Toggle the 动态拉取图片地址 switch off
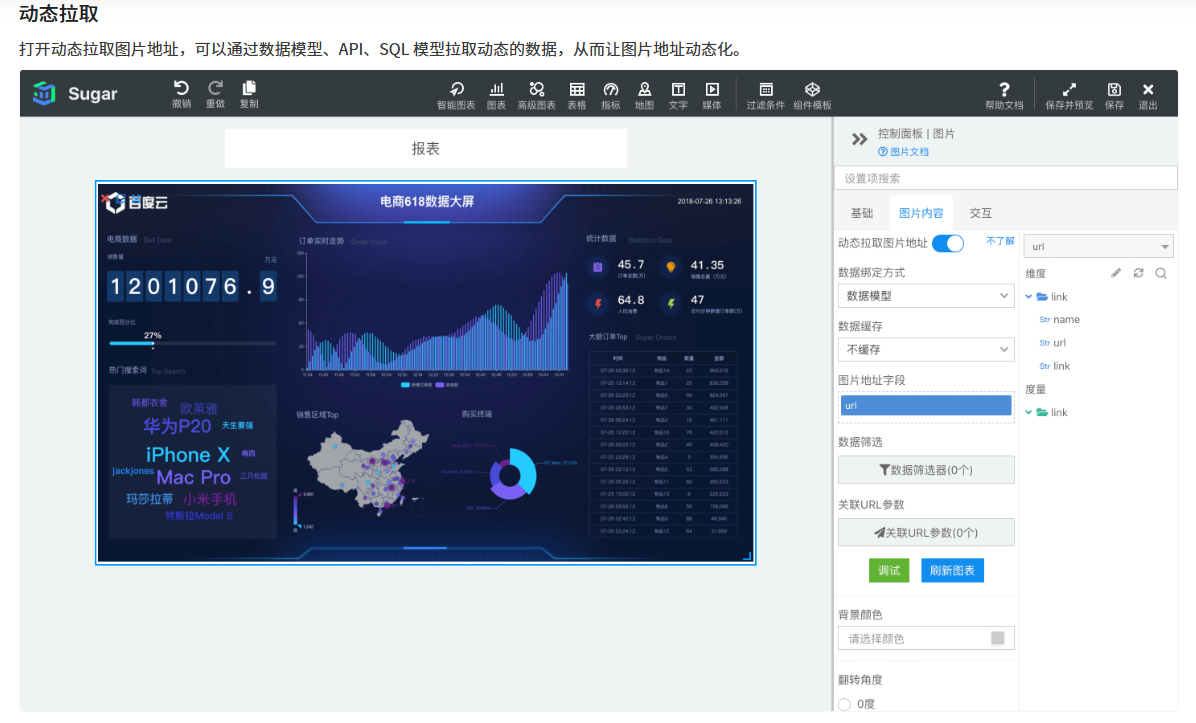The height and width of the screenshot is (723, 1196). point(947,243)
